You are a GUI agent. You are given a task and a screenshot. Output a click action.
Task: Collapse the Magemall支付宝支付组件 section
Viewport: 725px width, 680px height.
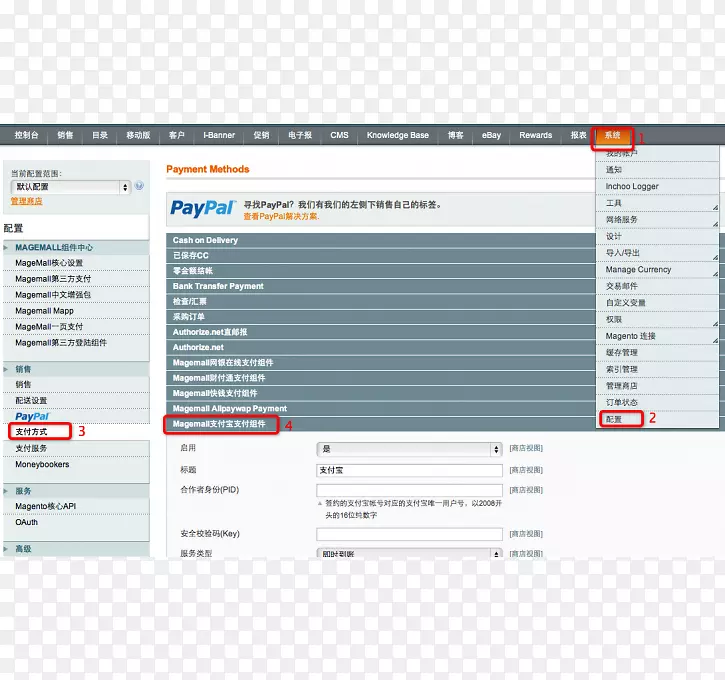(x=220, y=424)
